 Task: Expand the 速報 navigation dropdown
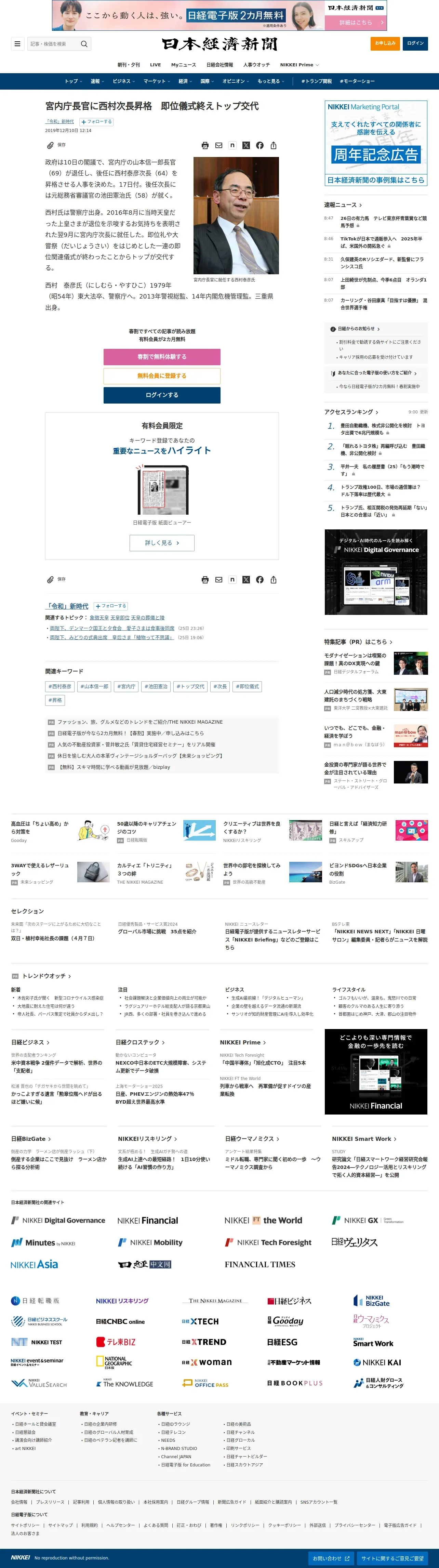pos(97,81)
